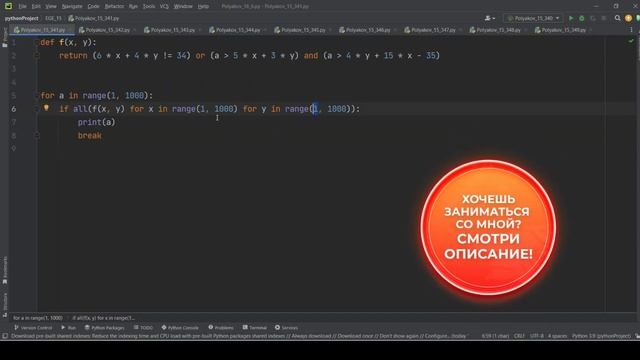Open the File menu
Viewport: 640px width, 360px height.
tap(22, 6)
